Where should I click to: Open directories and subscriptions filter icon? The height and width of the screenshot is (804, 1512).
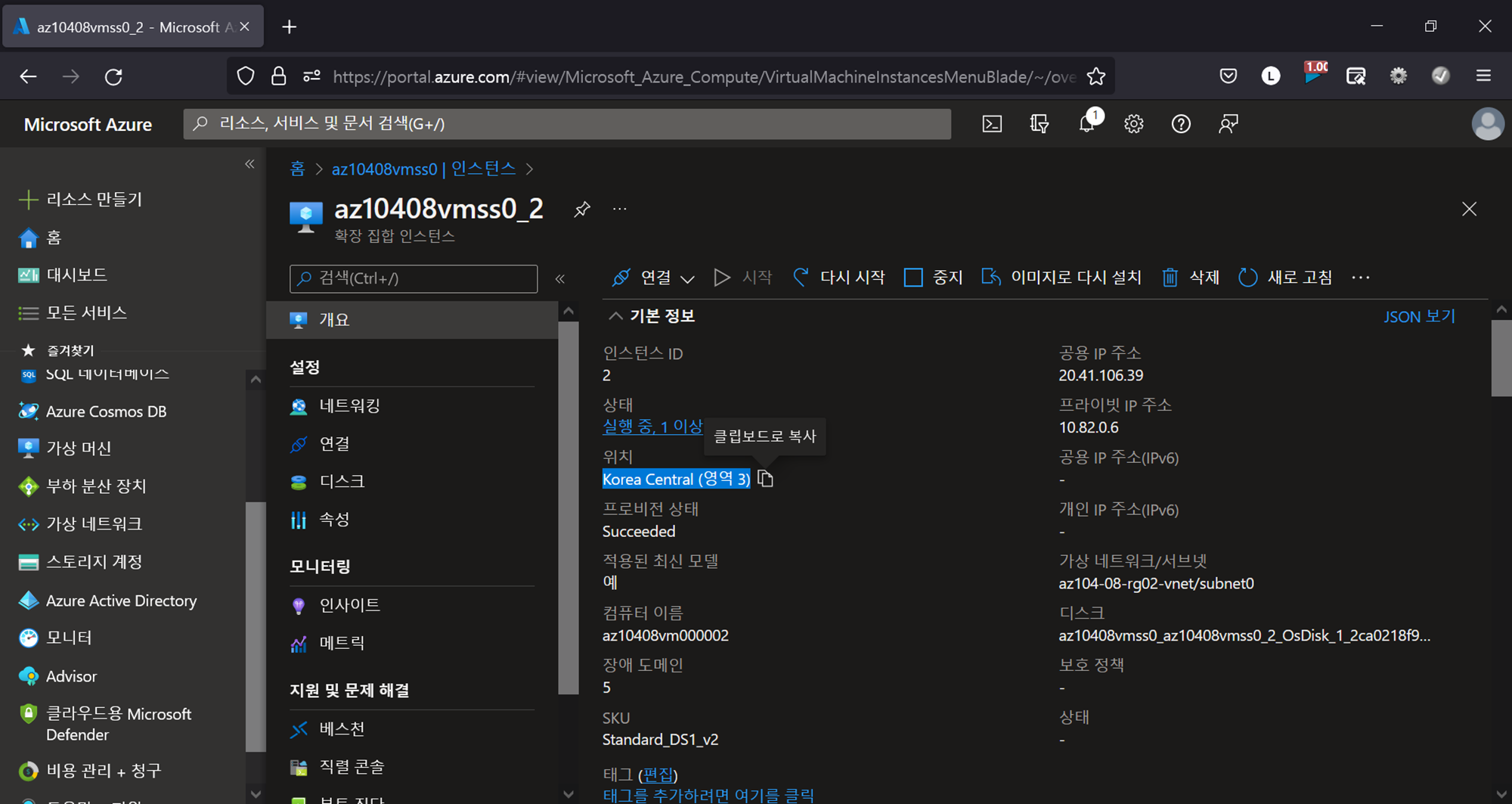pyautogui.click(x=1039, y=124)
